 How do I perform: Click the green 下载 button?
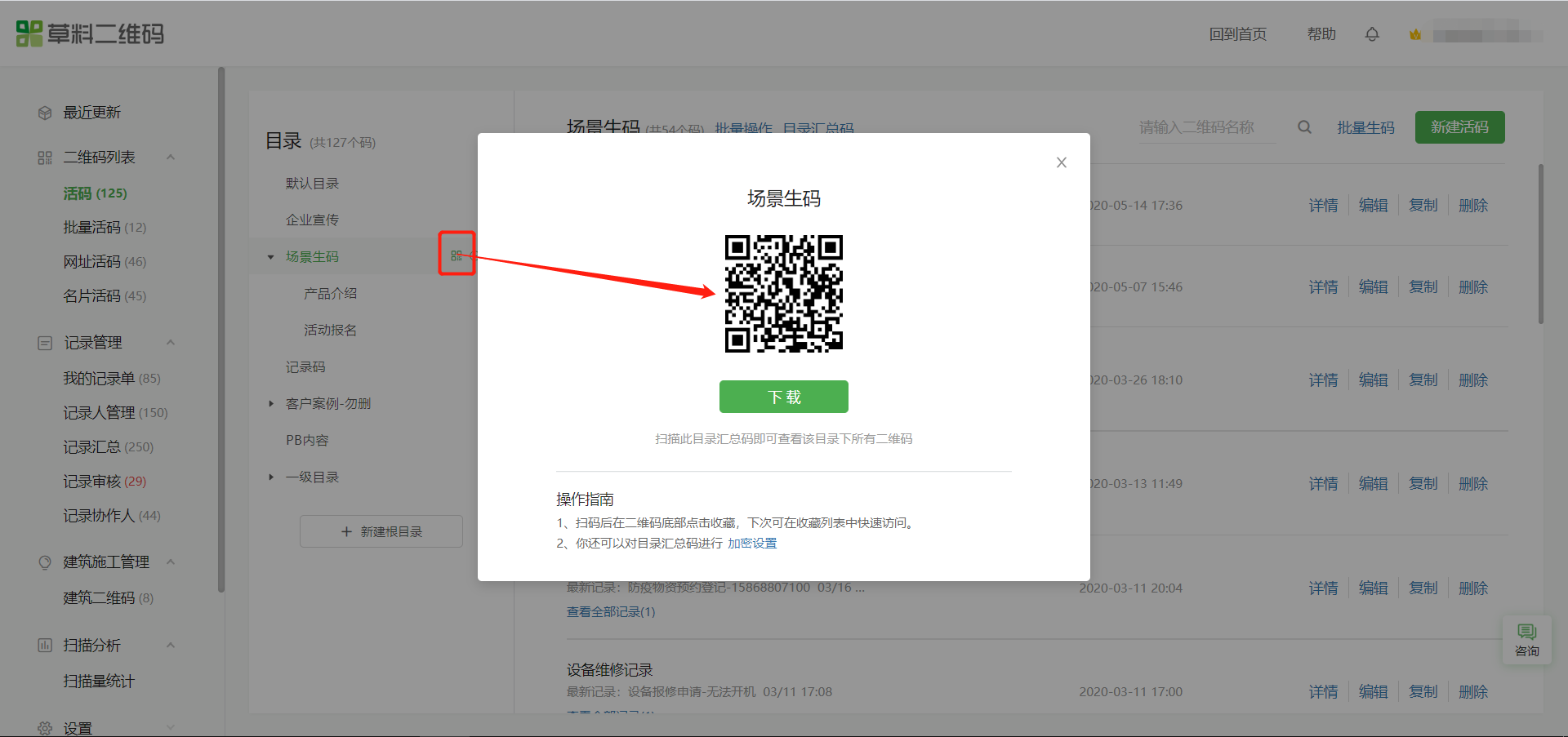point(784,397)
